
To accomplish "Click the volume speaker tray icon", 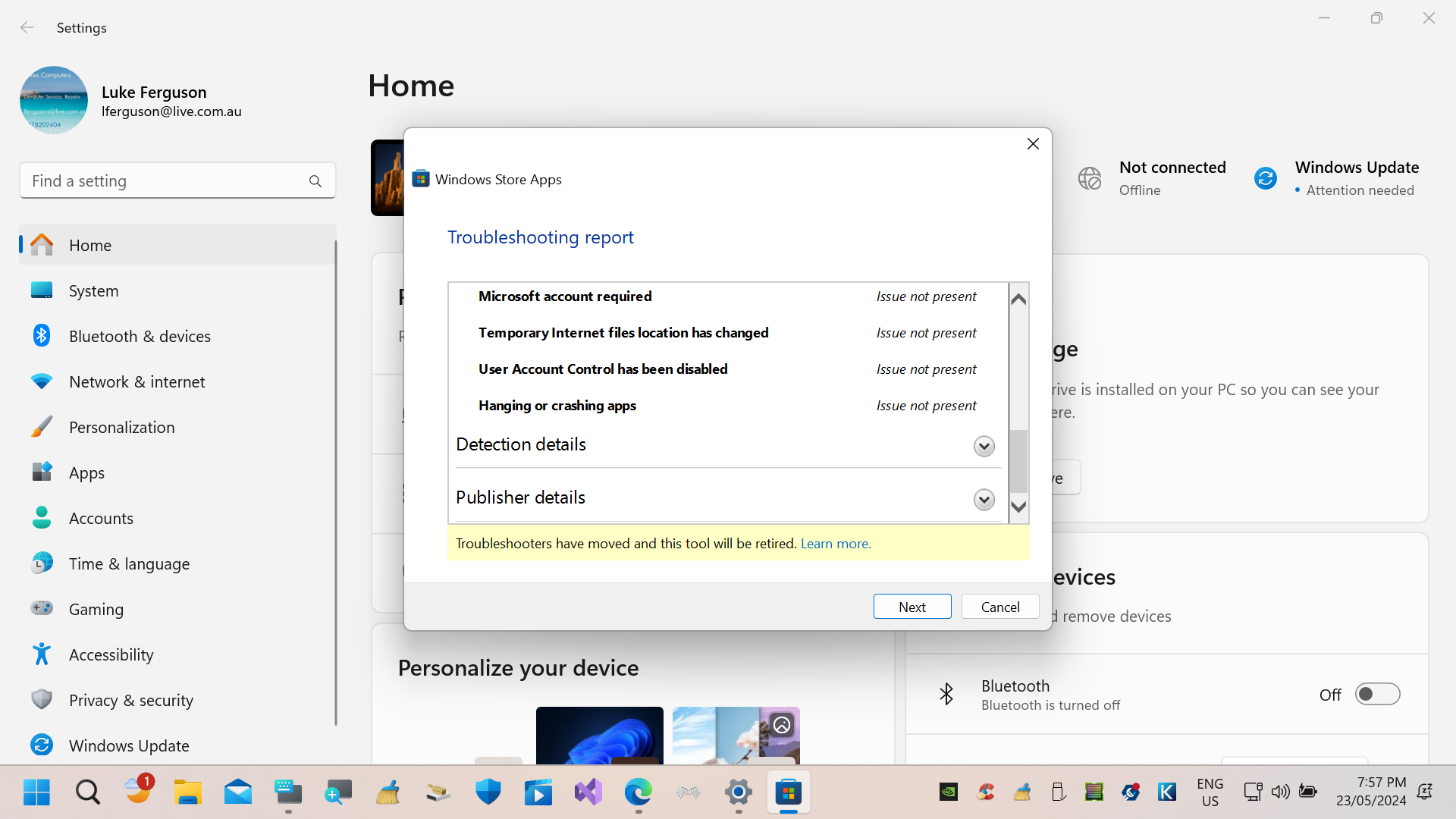I will point(1280,792).
